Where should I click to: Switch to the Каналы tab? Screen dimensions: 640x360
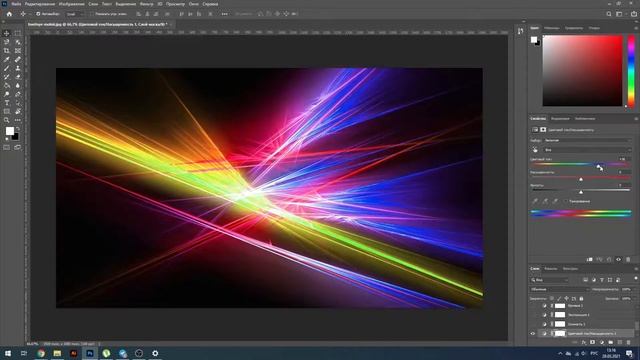[551, 269]
